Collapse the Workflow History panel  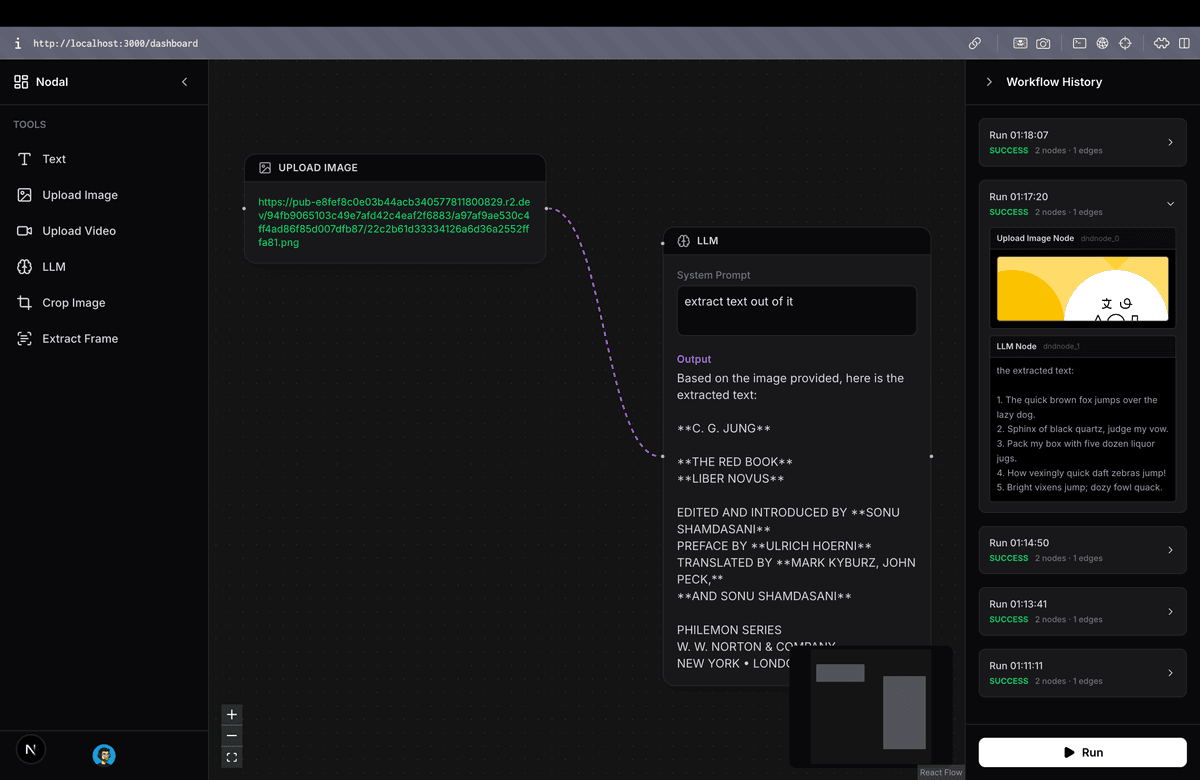coord(989,82)
